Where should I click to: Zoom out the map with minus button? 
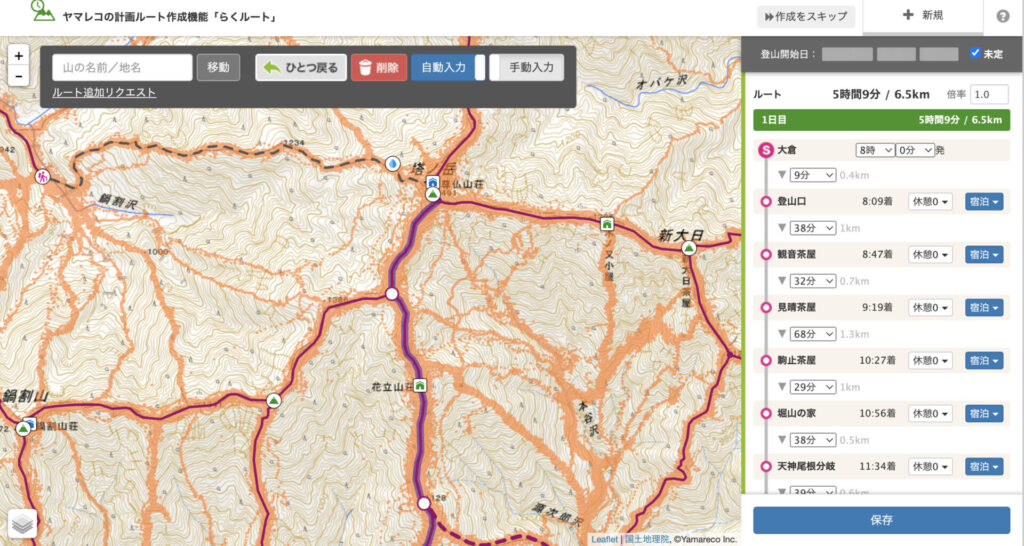[18, 76]
